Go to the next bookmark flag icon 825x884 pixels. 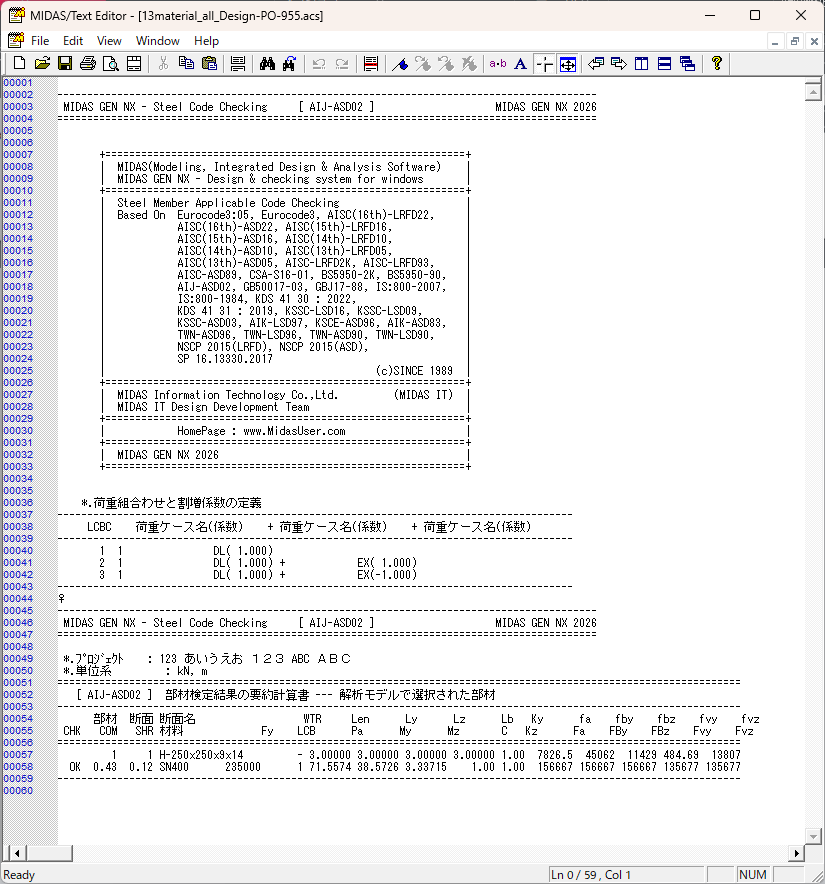(x=423, y=64)
